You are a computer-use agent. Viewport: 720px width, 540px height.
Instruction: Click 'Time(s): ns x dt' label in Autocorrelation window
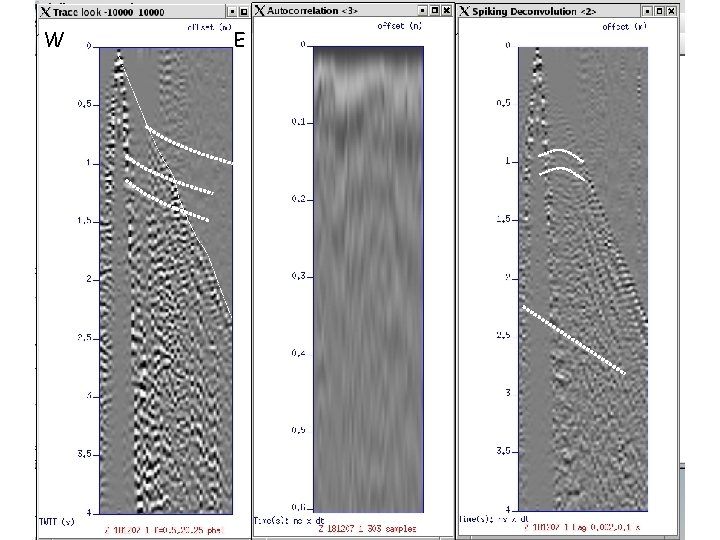tap(289, 521)
